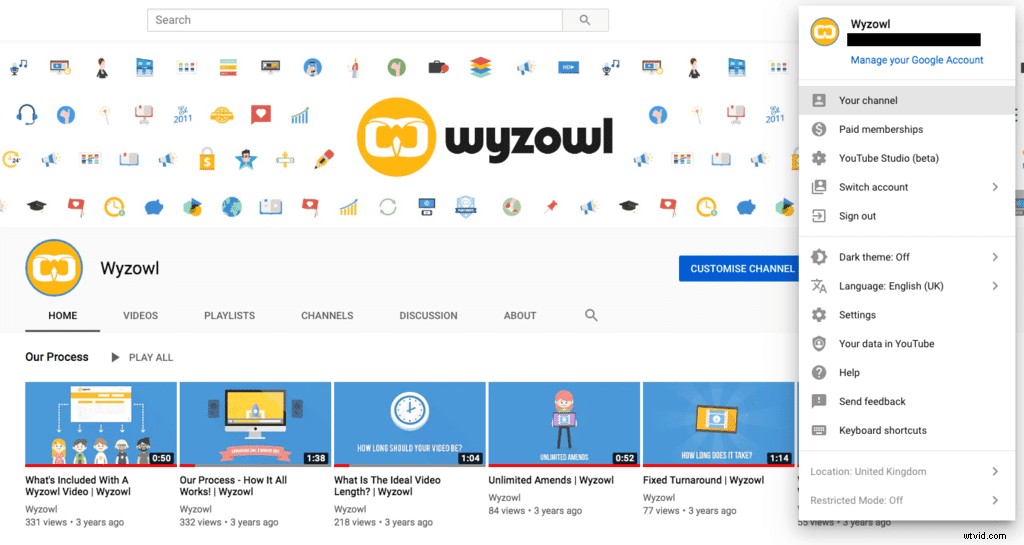Click the channel search magnifier icon
Image resolution: width=1024 pixels, height=545 pixels.
click(x=591, y=315)
